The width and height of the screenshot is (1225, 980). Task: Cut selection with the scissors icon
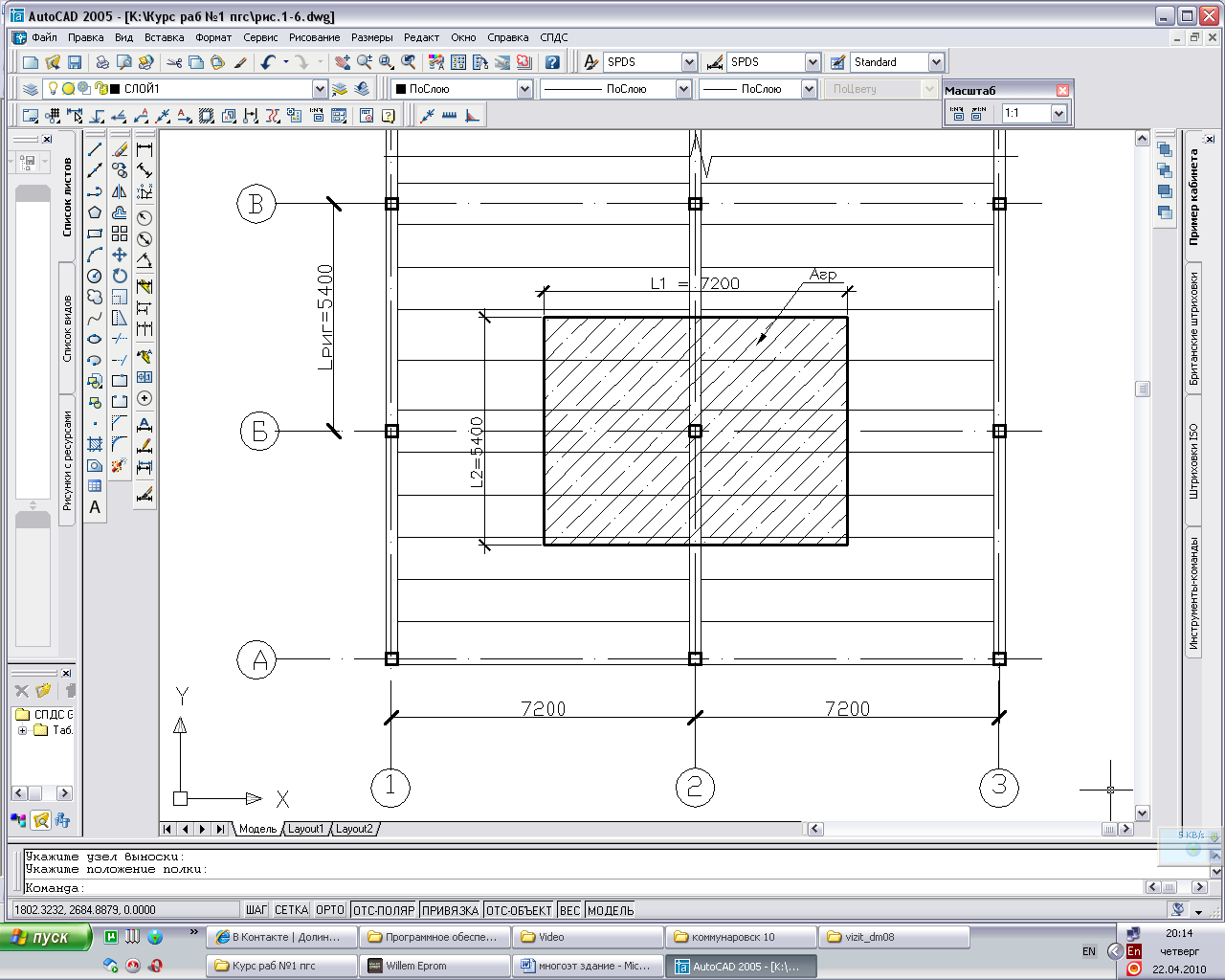(174, 62)
